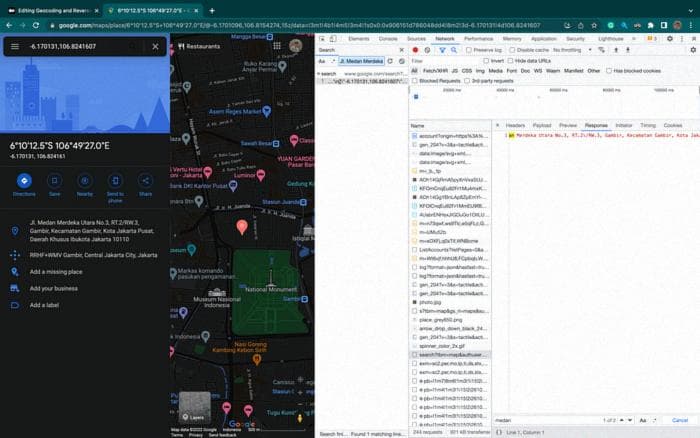The width and height of the screenshot is (700, 438).
Task: Toggle match case Aa in Search pane
Action: click(x=322, y=61)
